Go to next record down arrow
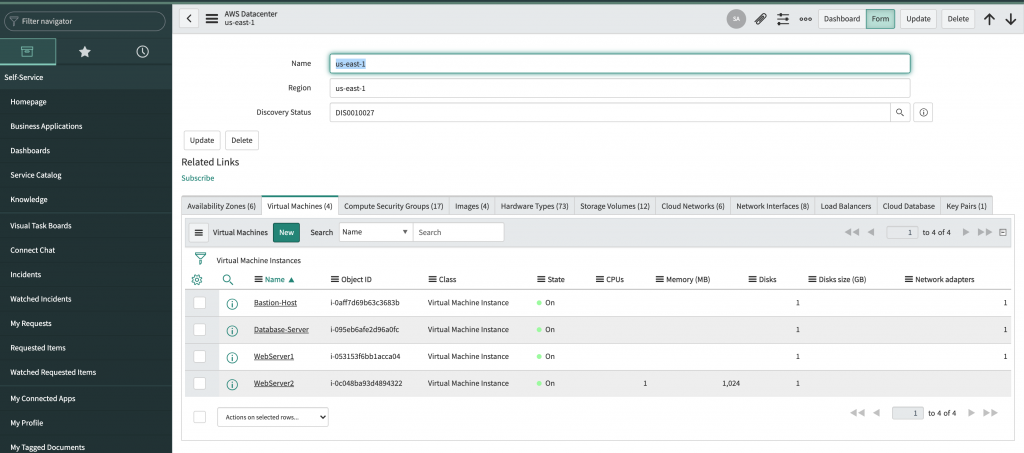Screen dimensions: 1024x453 (1011, 19)
